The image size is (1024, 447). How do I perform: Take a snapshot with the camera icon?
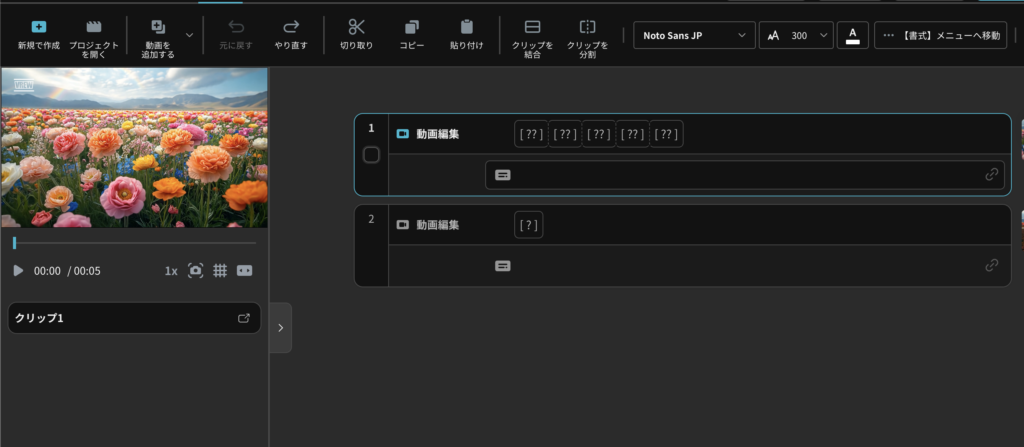pyautogui.click(x=196, y=271)
